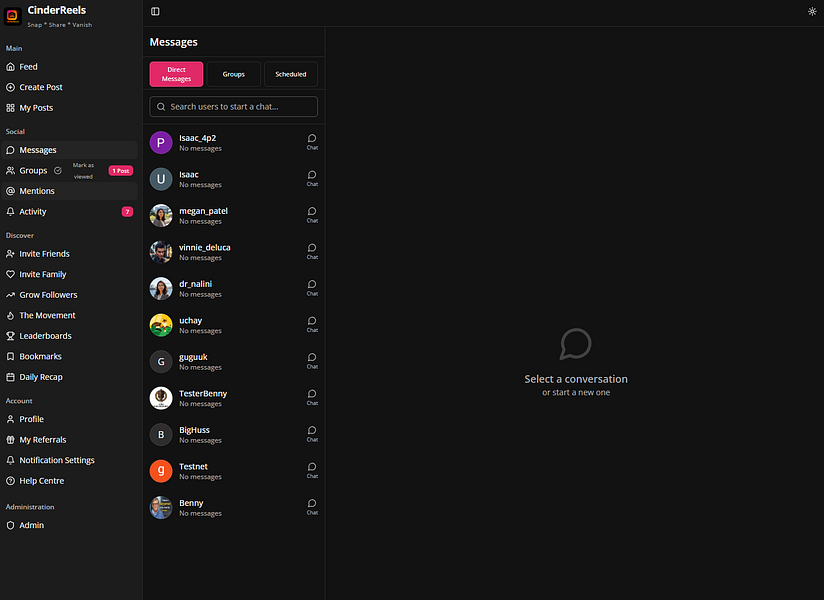Image resolution: width=824 pixels, height=600 pixels.
Task: Click the Chat icon for Testnet
Action: pyautogui.click(x=312, y=470)
